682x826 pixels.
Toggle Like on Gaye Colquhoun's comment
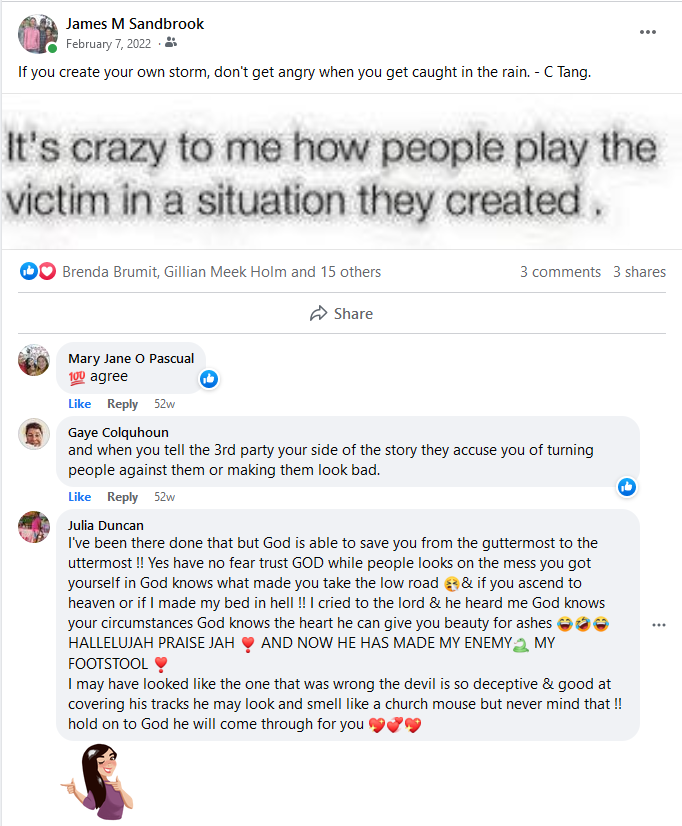pos(79,497)
